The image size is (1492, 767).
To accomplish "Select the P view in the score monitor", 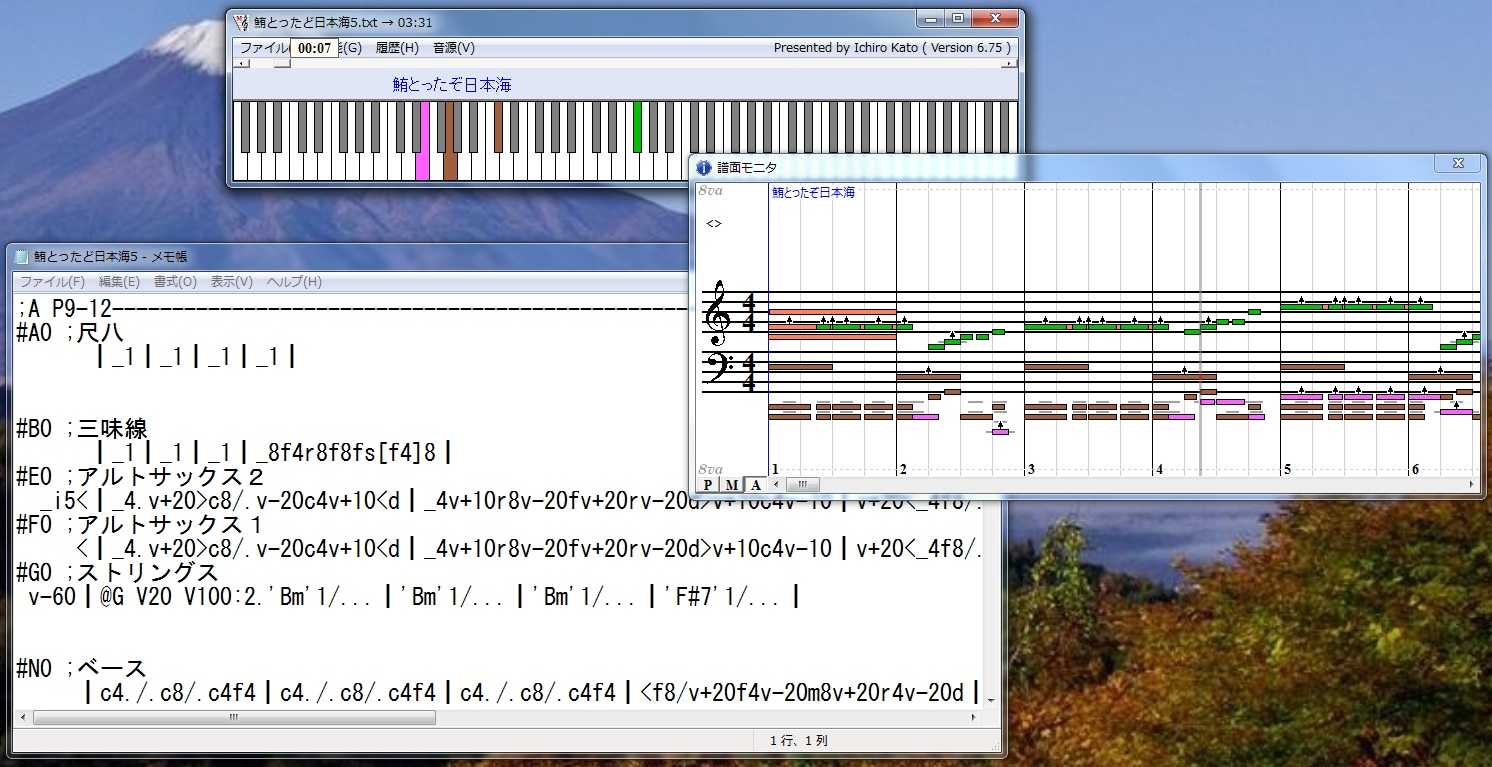I will pos(708,485).
